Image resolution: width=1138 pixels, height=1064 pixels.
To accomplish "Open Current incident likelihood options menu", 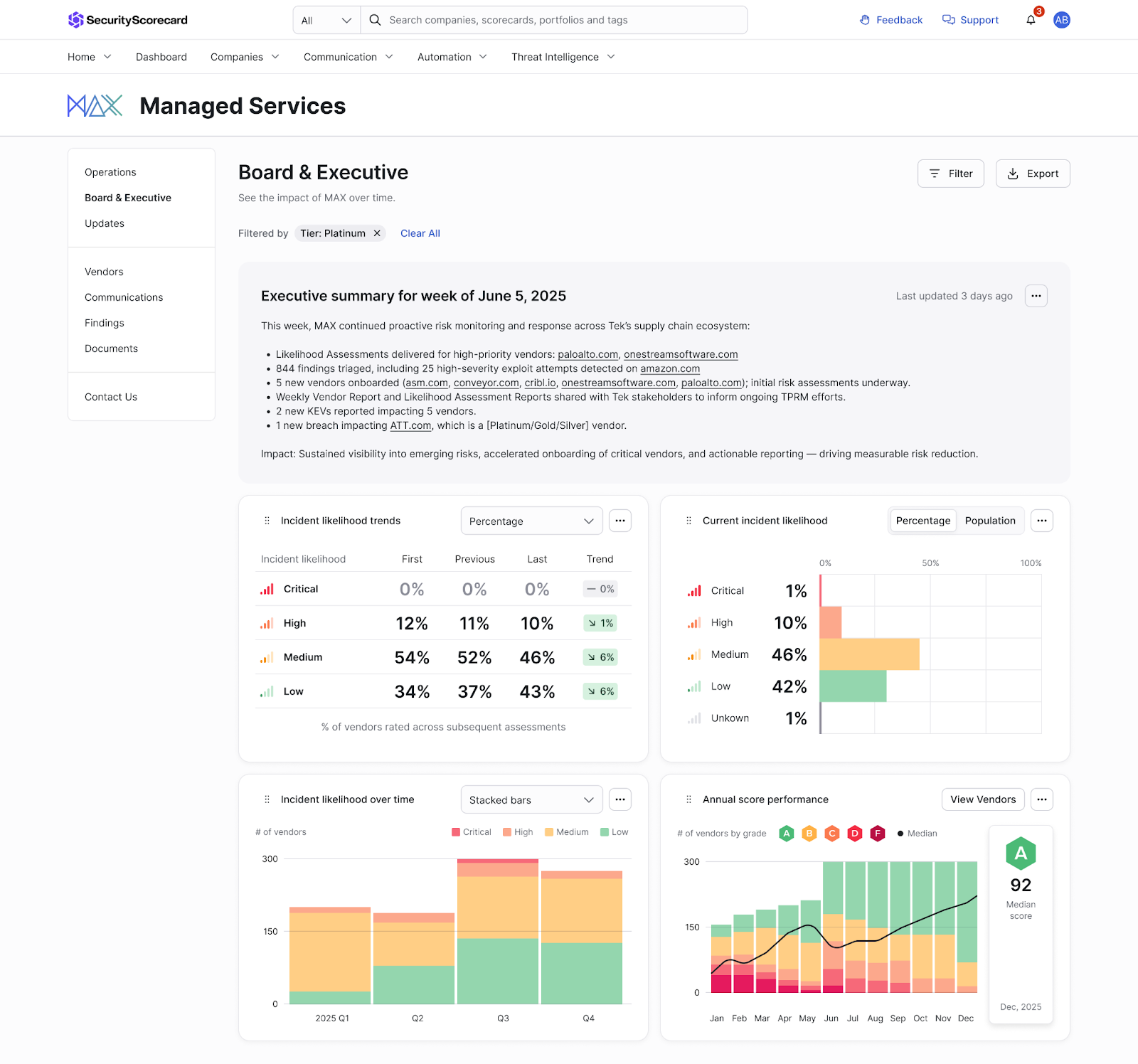I will [x=1041, y=521].
